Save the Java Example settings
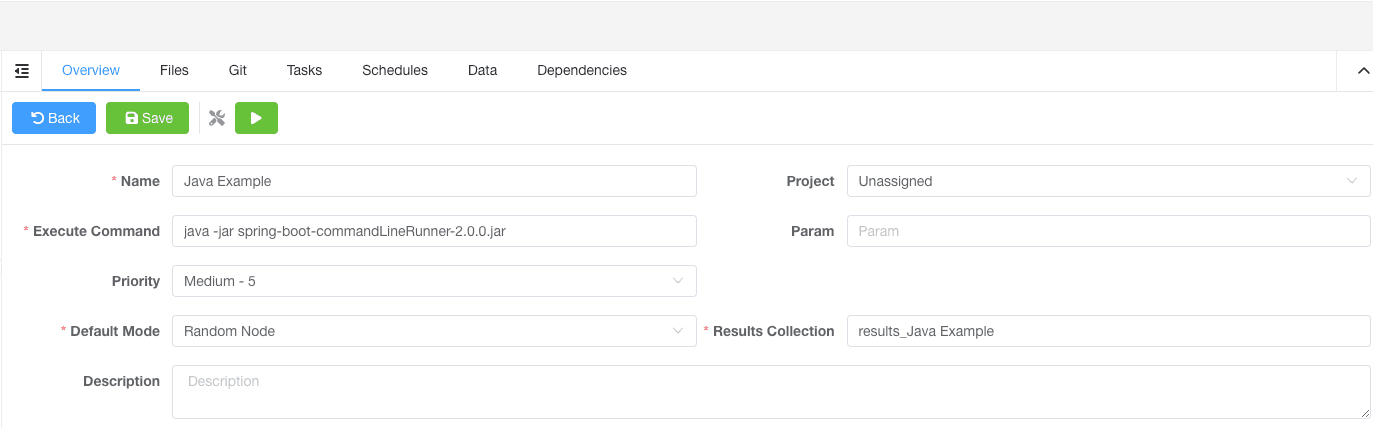Image resolution: width=1373 pixels, height=428 pixels. [147, 118]
